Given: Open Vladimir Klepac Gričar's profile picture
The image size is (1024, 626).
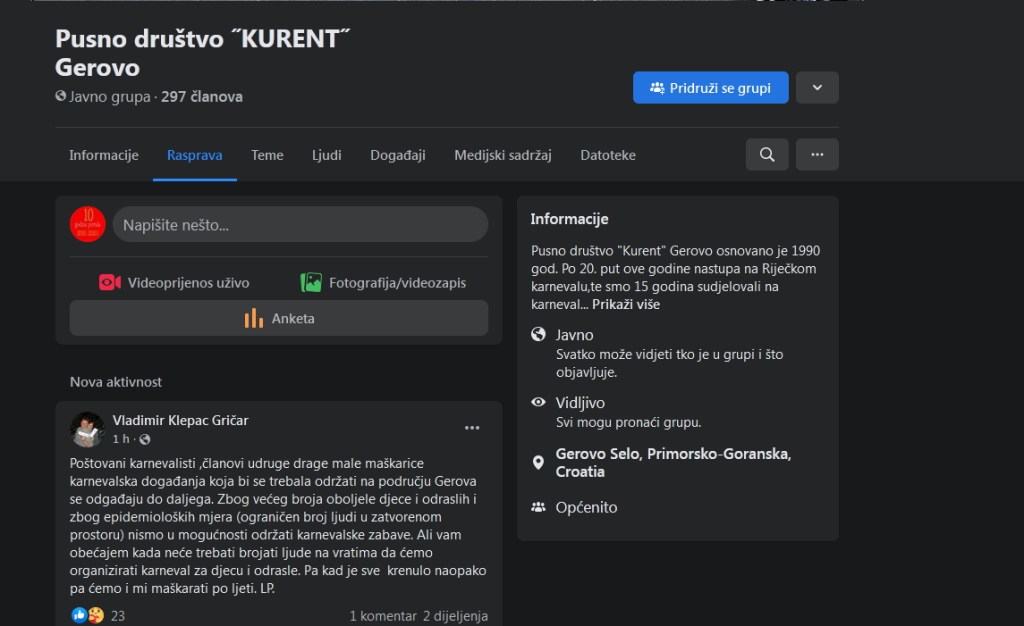Looking at the screenshot, I should click(87, 429).
